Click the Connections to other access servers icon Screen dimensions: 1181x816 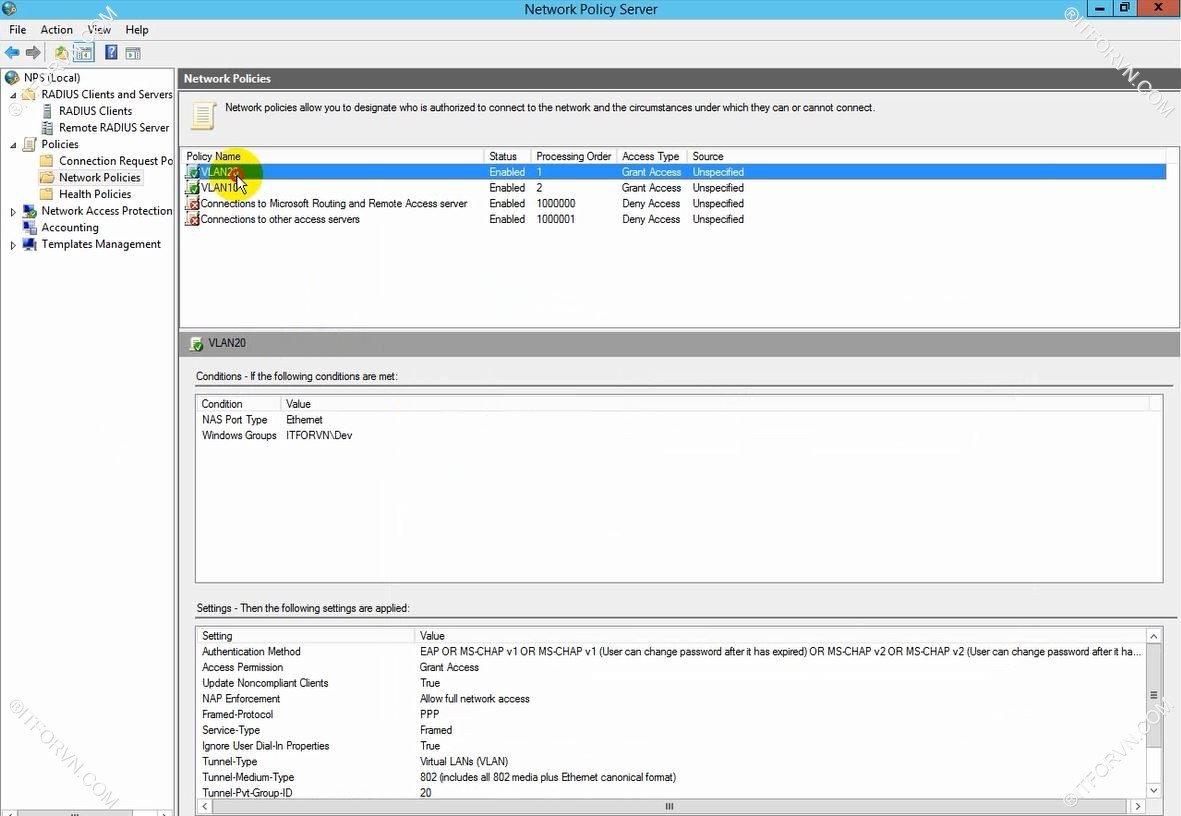coord(193,219)
